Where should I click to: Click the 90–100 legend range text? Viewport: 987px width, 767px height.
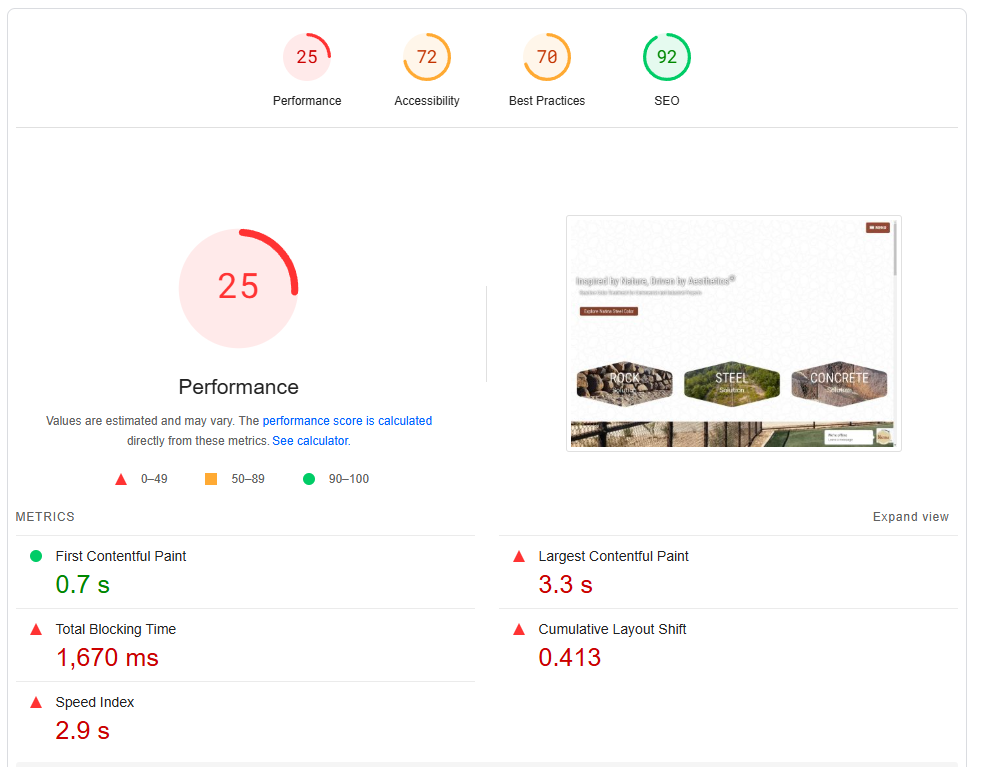tap(349, 479)
